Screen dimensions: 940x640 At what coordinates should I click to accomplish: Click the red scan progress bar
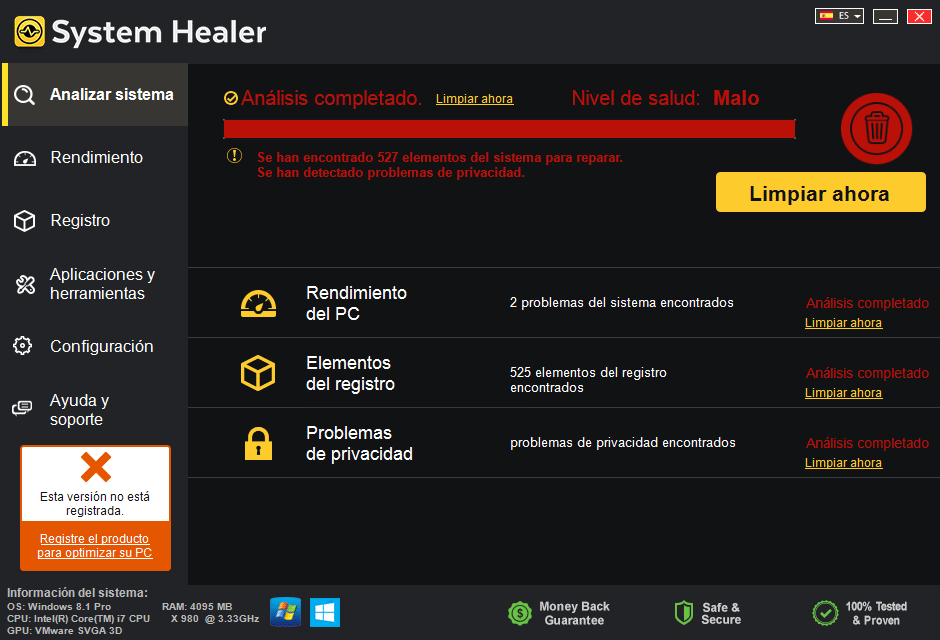pyautogui.click(x=509, y=129)
